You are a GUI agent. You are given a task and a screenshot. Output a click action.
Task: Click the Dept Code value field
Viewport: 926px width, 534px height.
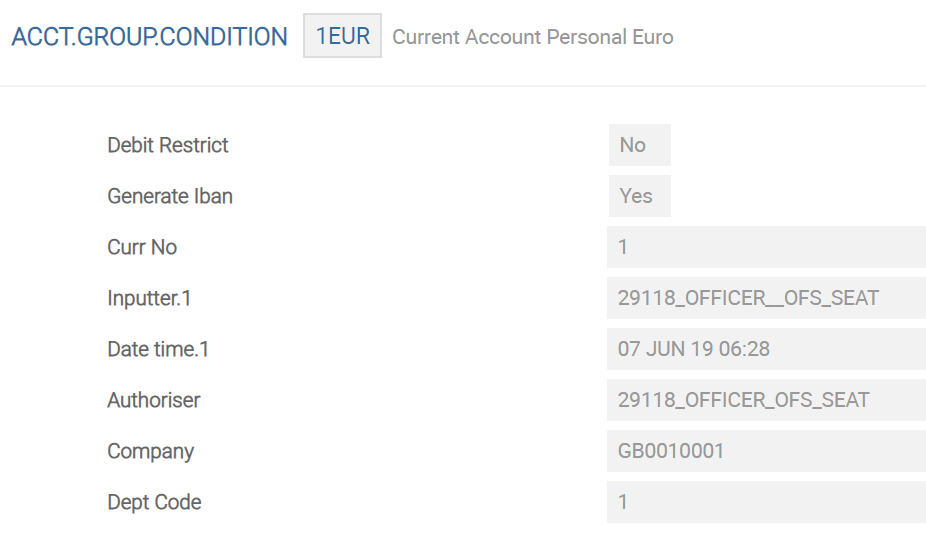(x=765, y=502)
